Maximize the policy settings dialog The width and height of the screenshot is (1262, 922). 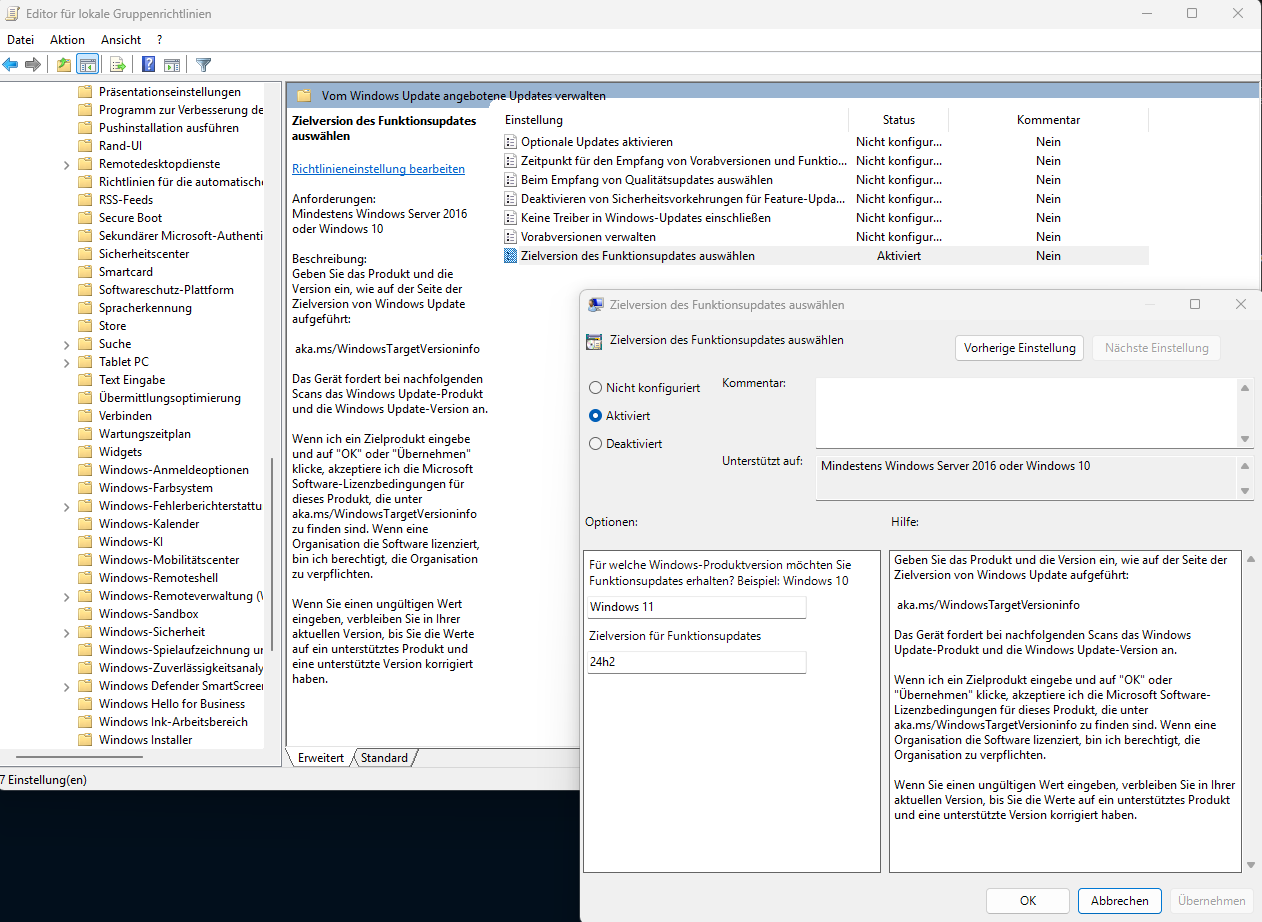point(1195,304)
